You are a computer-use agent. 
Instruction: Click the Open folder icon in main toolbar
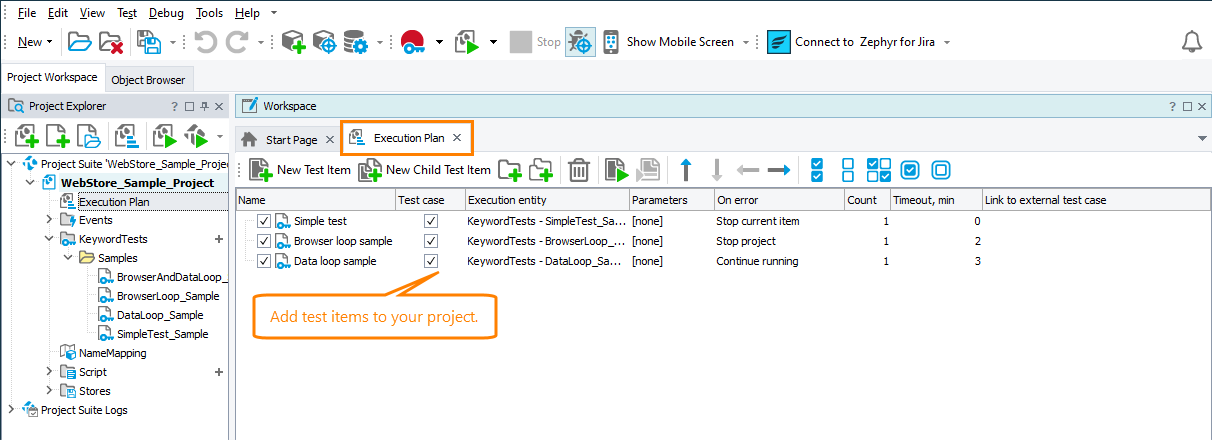coord(79,42)
